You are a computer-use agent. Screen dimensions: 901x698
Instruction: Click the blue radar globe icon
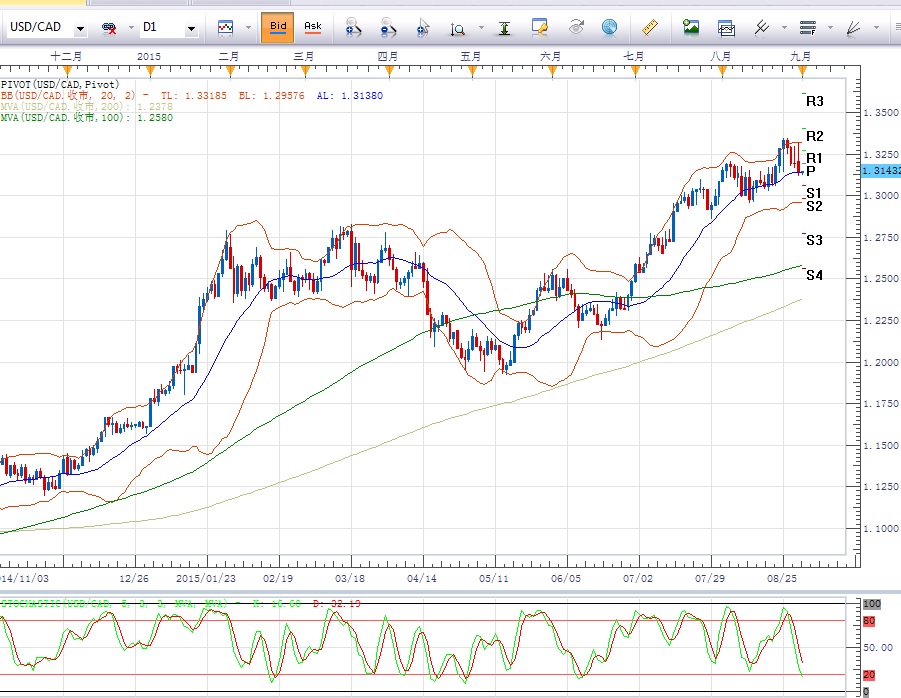coord(610,27)
